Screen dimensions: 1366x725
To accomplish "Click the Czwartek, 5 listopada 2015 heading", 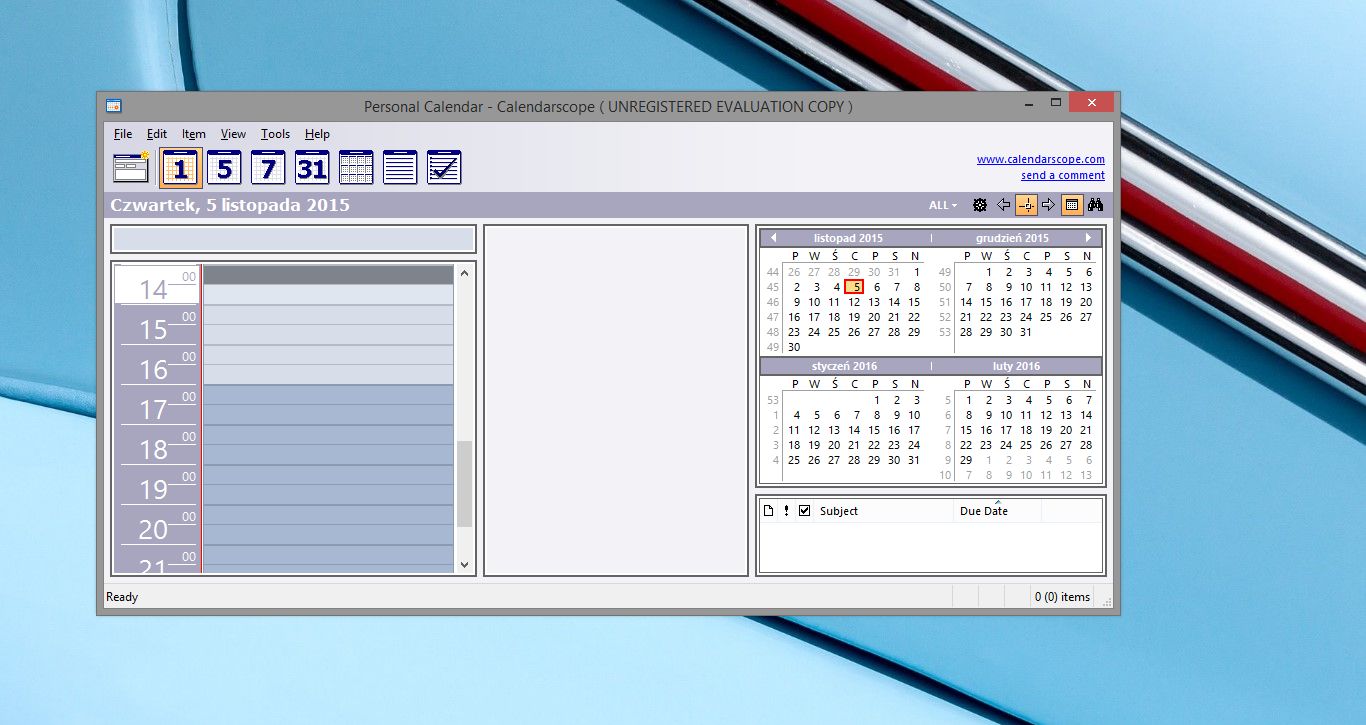I will [x=230, y=205].
